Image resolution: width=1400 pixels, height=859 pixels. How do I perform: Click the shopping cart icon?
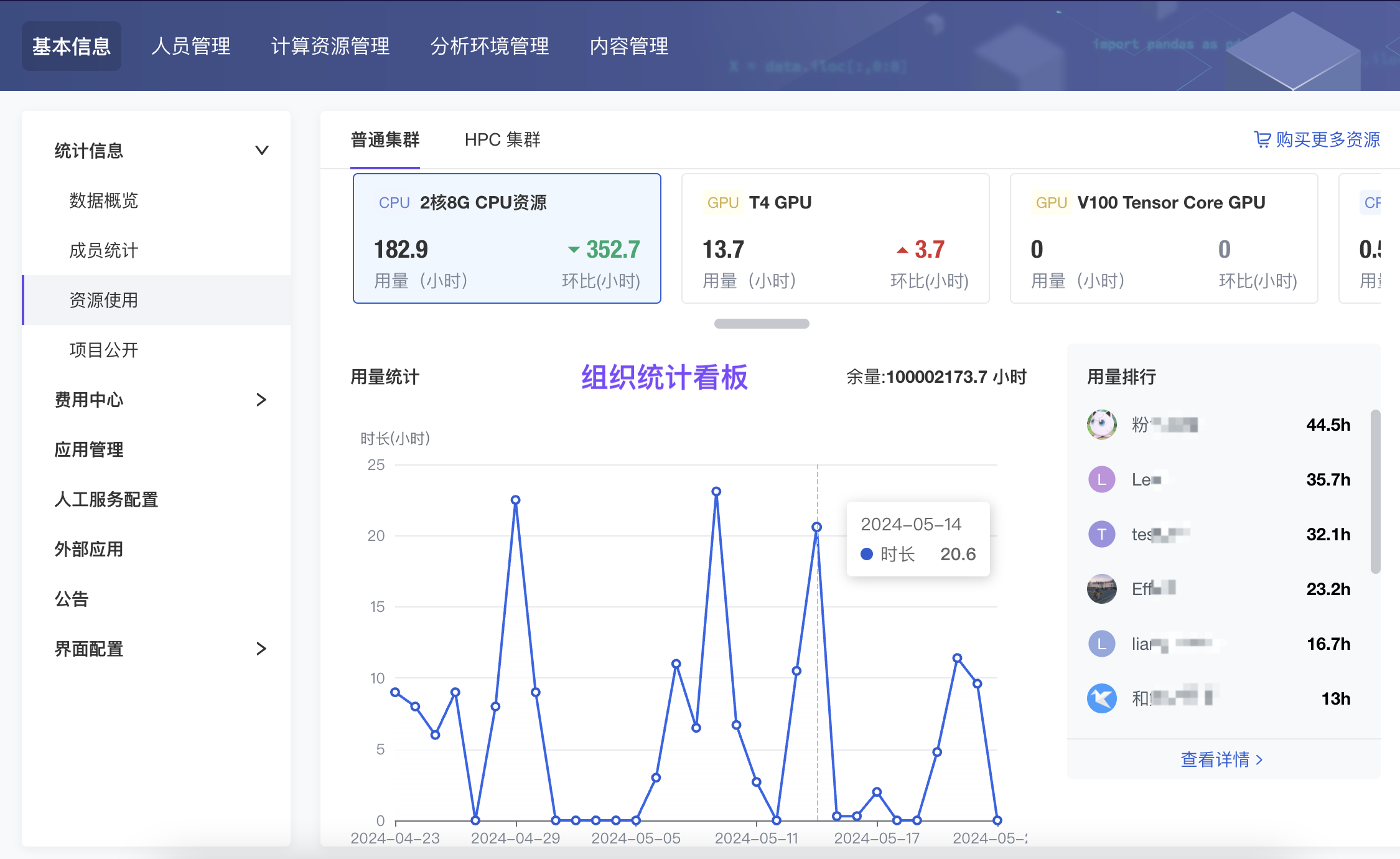pyautogui.click(x=1262, y=139)
